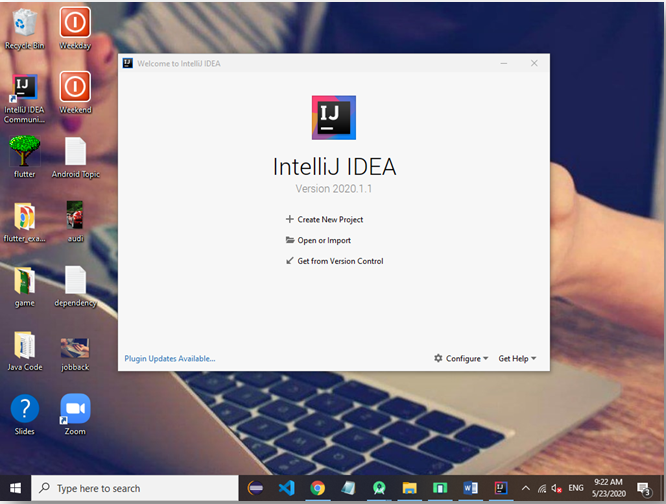This screenshot has height=504, width=666.
Task: Open File Explorer from the taskbar
Action: click(409, 488)
